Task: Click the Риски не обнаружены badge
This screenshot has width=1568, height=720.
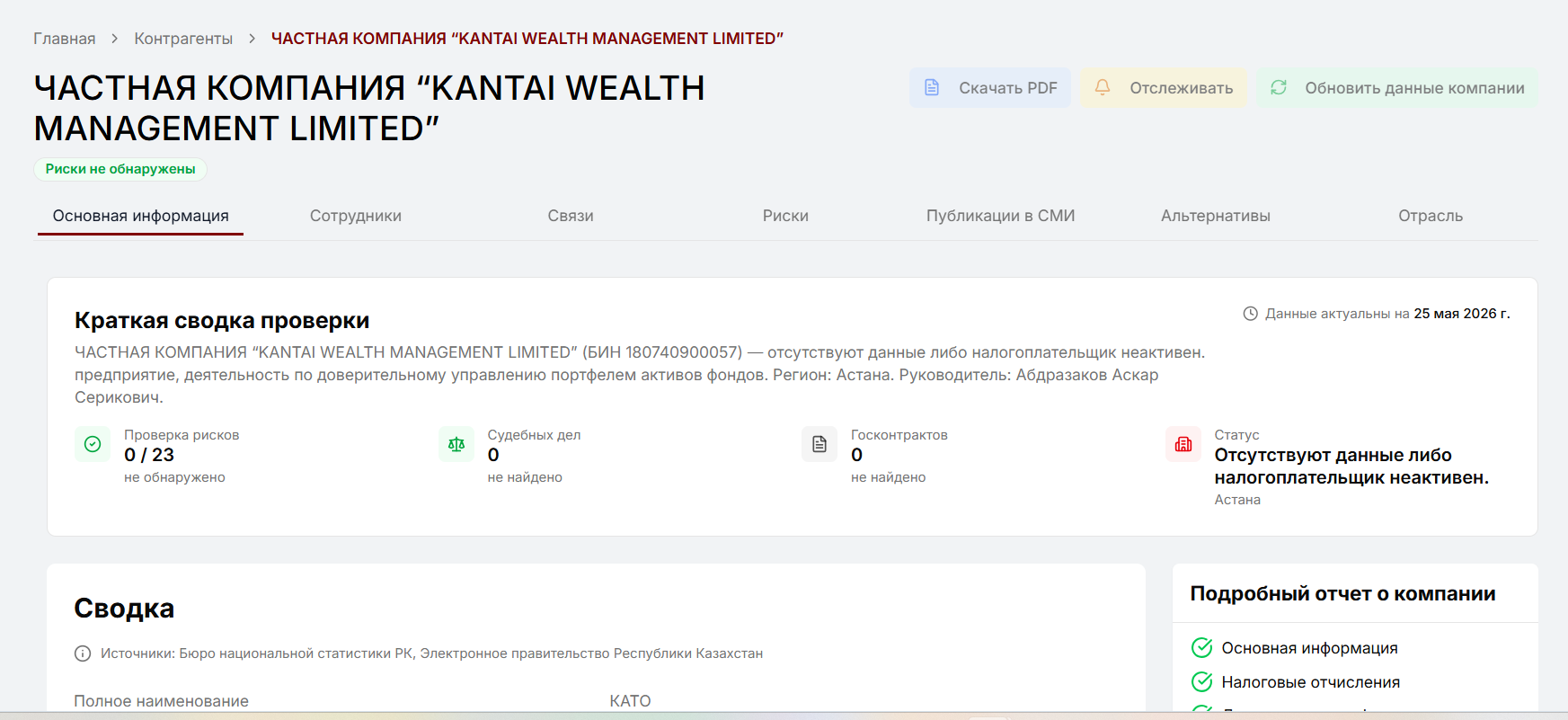Action: click(x=120, y=169)
